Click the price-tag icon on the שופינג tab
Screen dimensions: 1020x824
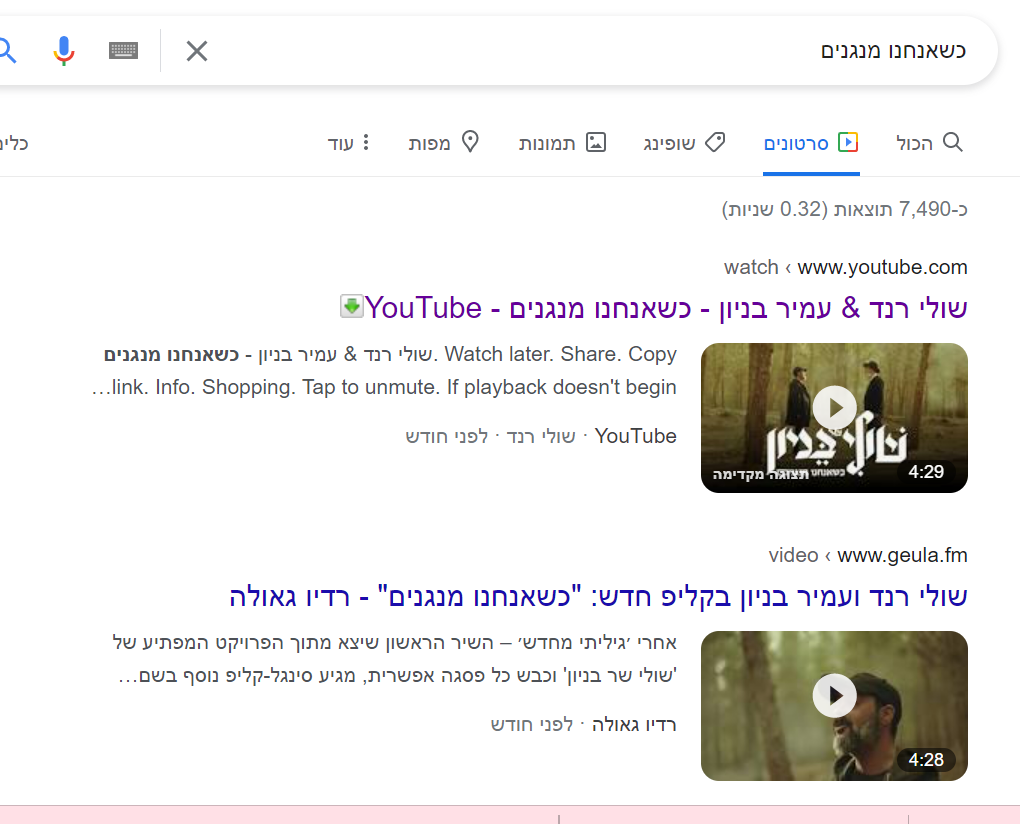[716, 141]
